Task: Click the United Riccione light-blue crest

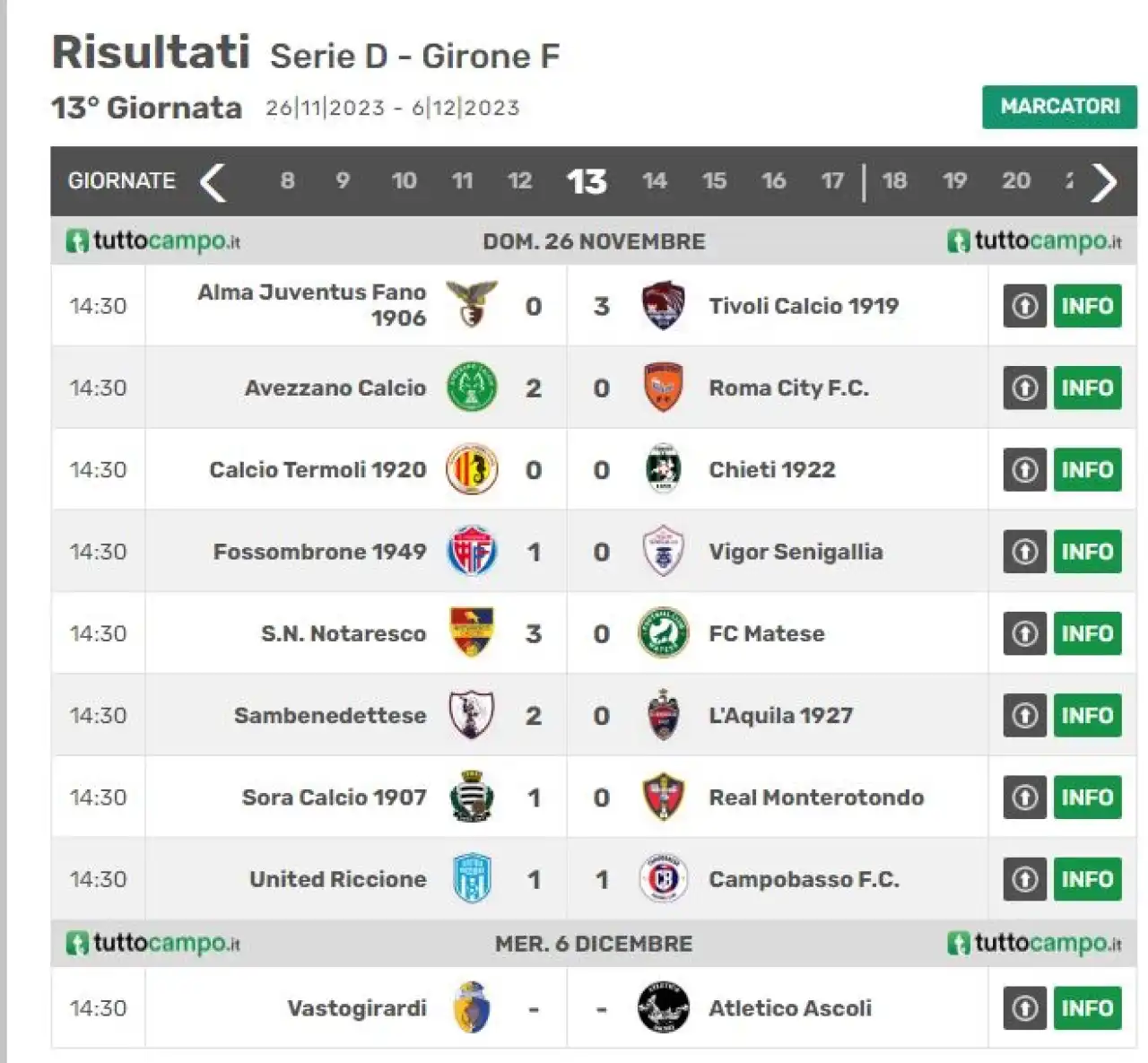Action: (x=472, y=879)
